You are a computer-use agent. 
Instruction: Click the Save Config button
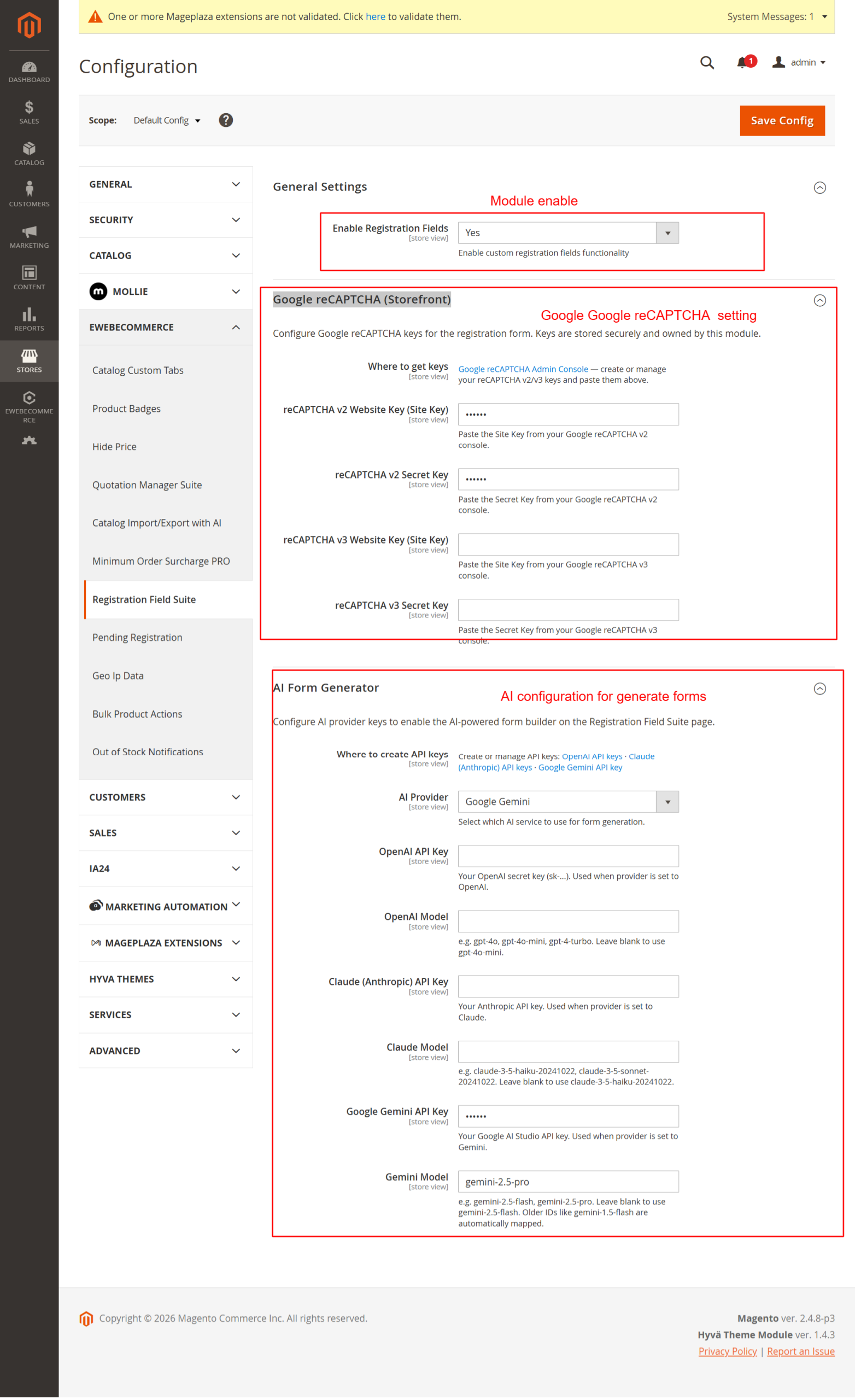(x=782, y=120)
